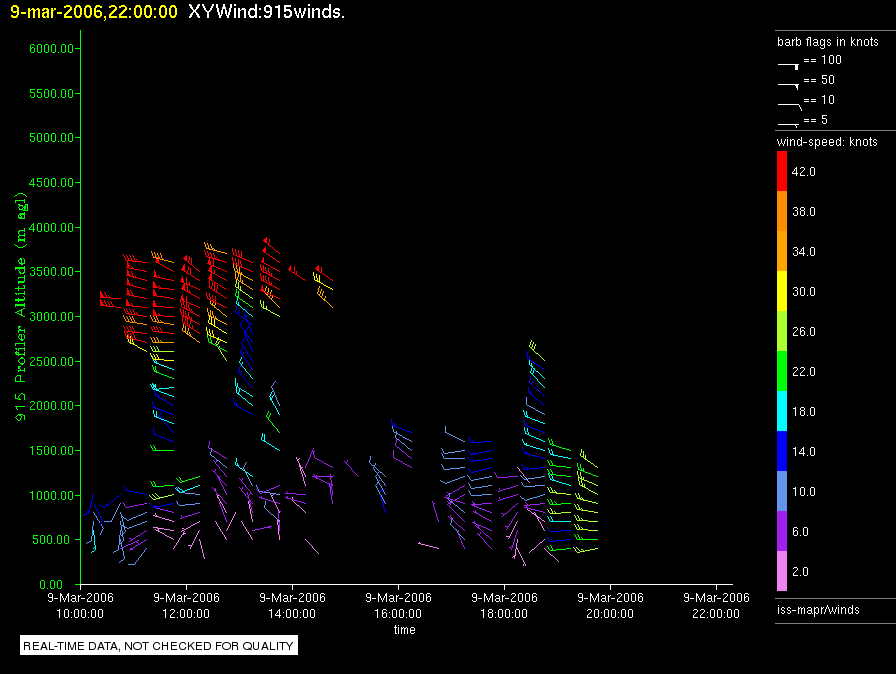Click the REAL-TIME DATA quality notice box

(x=159, y=646)
